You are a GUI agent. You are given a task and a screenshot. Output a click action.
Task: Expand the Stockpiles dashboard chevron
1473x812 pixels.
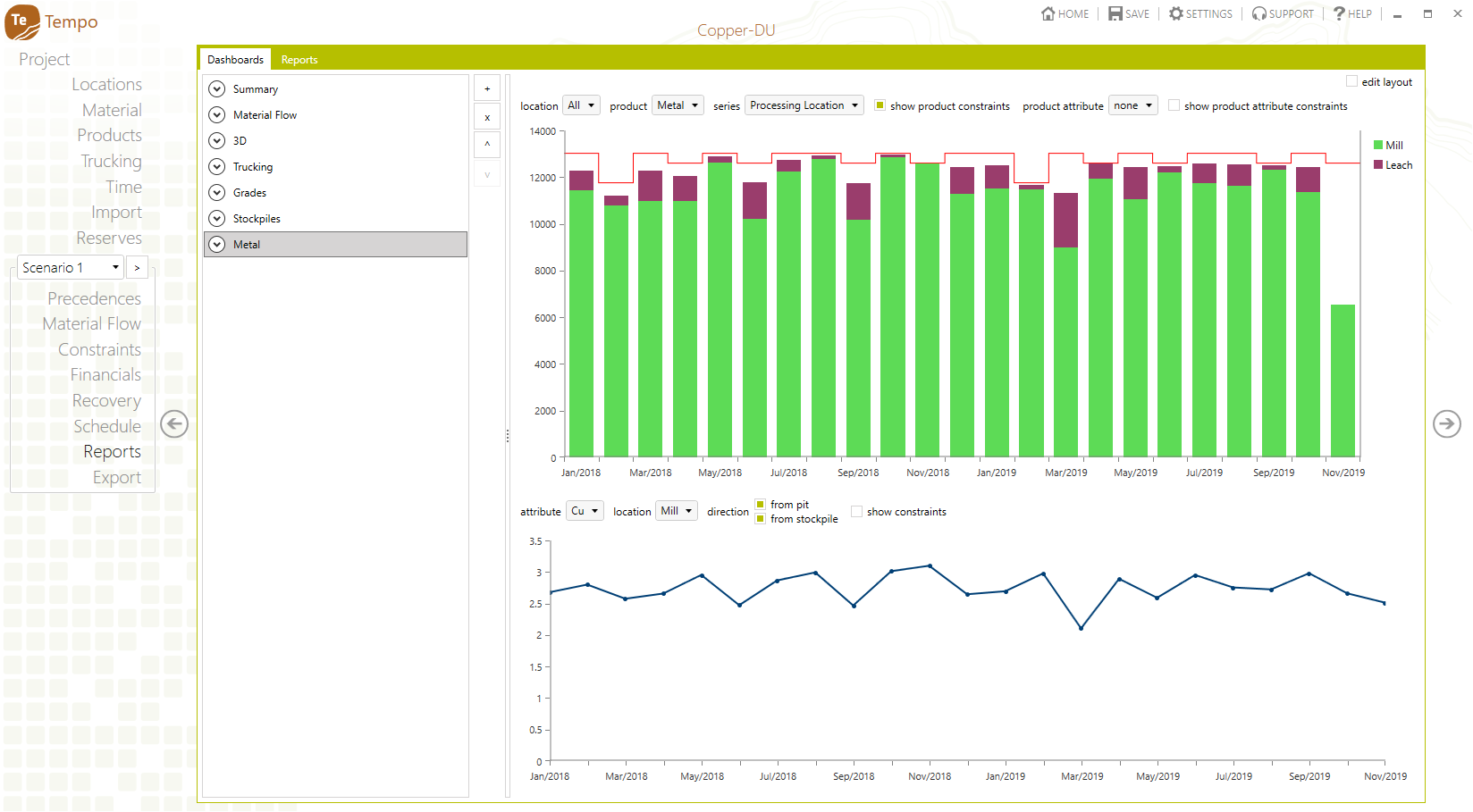click(216, 219)
